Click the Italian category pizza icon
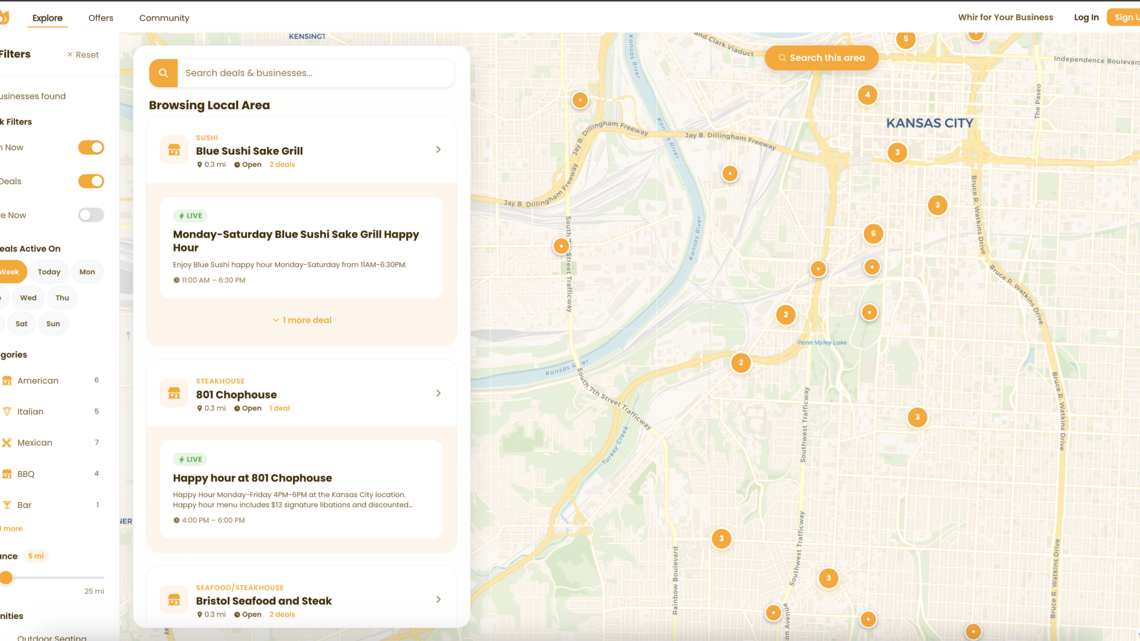Screen dimensions: 1140x641 [7, 411]
